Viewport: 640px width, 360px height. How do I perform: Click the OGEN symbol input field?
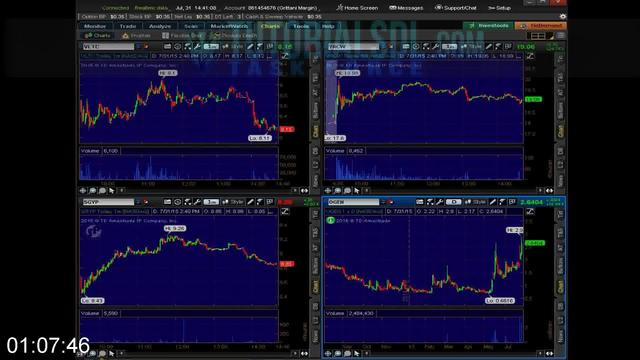click(353, 202)
